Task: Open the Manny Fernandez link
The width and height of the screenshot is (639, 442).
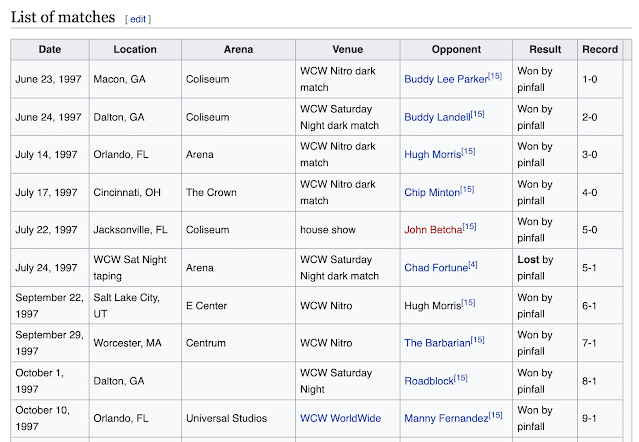Action: [446, 418]
